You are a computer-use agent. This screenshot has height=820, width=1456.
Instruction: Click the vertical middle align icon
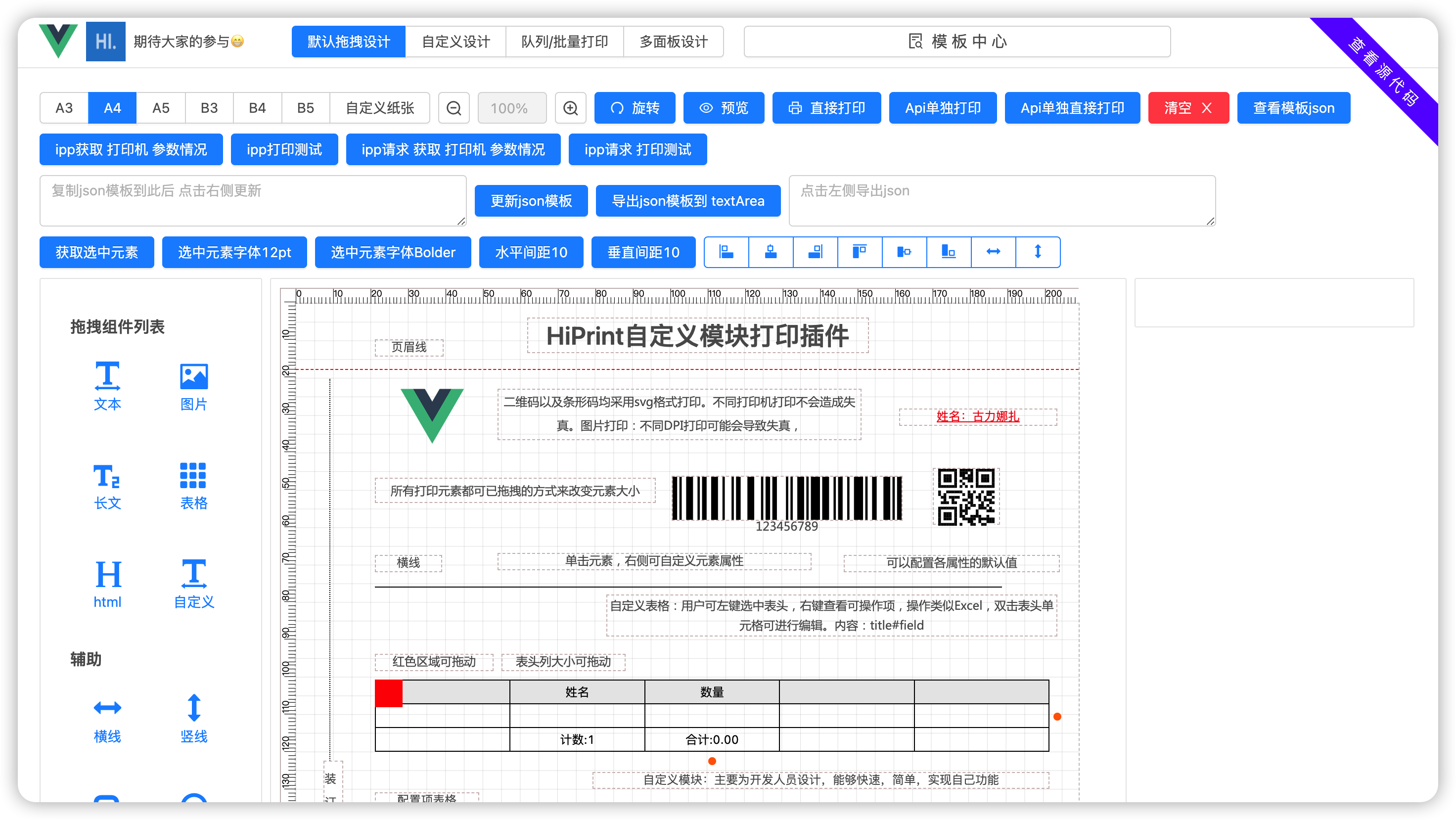coord(905,251)
